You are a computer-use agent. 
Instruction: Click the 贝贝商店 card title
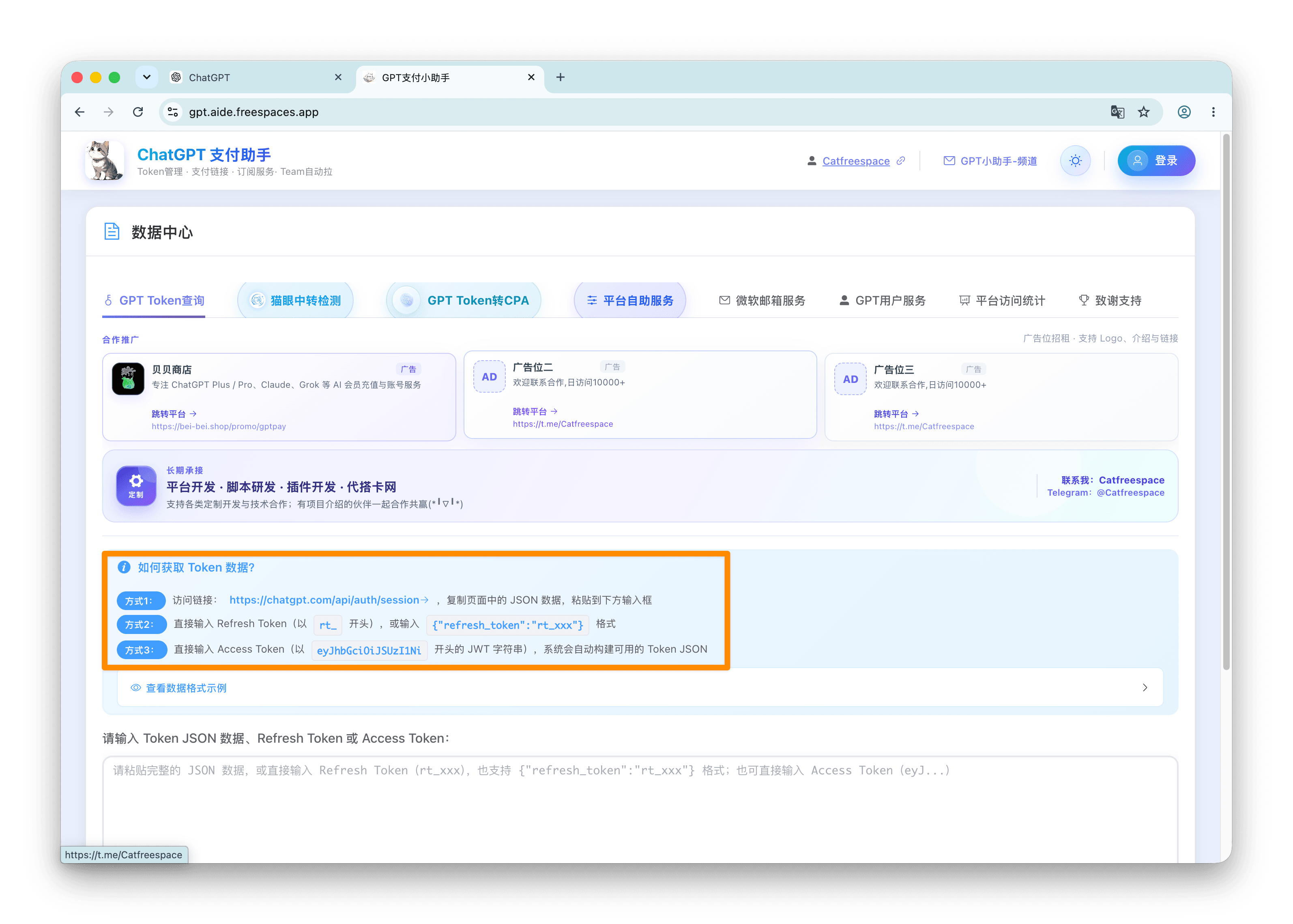click(172, 369)
